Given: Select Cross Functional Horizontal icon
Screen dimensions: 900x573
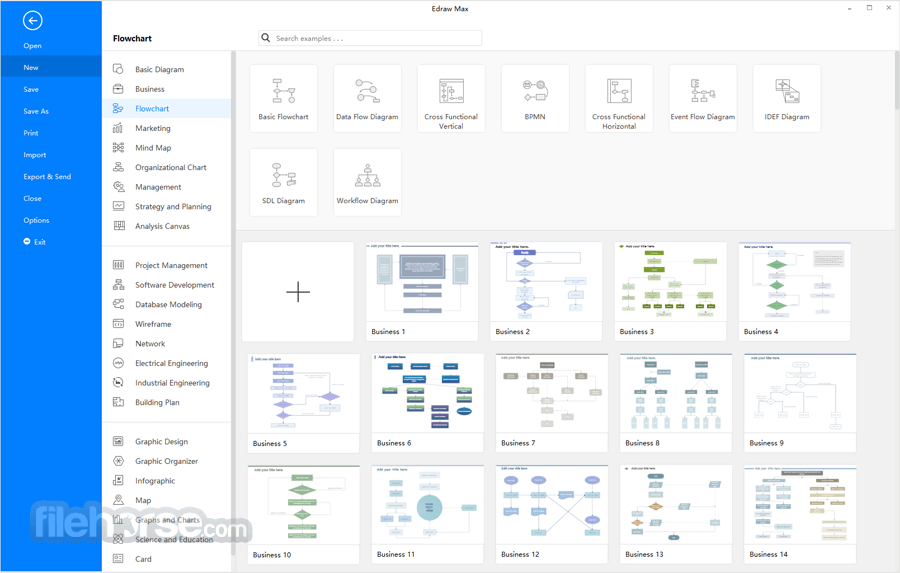Looking at the screenshot, I should [619, 91].
